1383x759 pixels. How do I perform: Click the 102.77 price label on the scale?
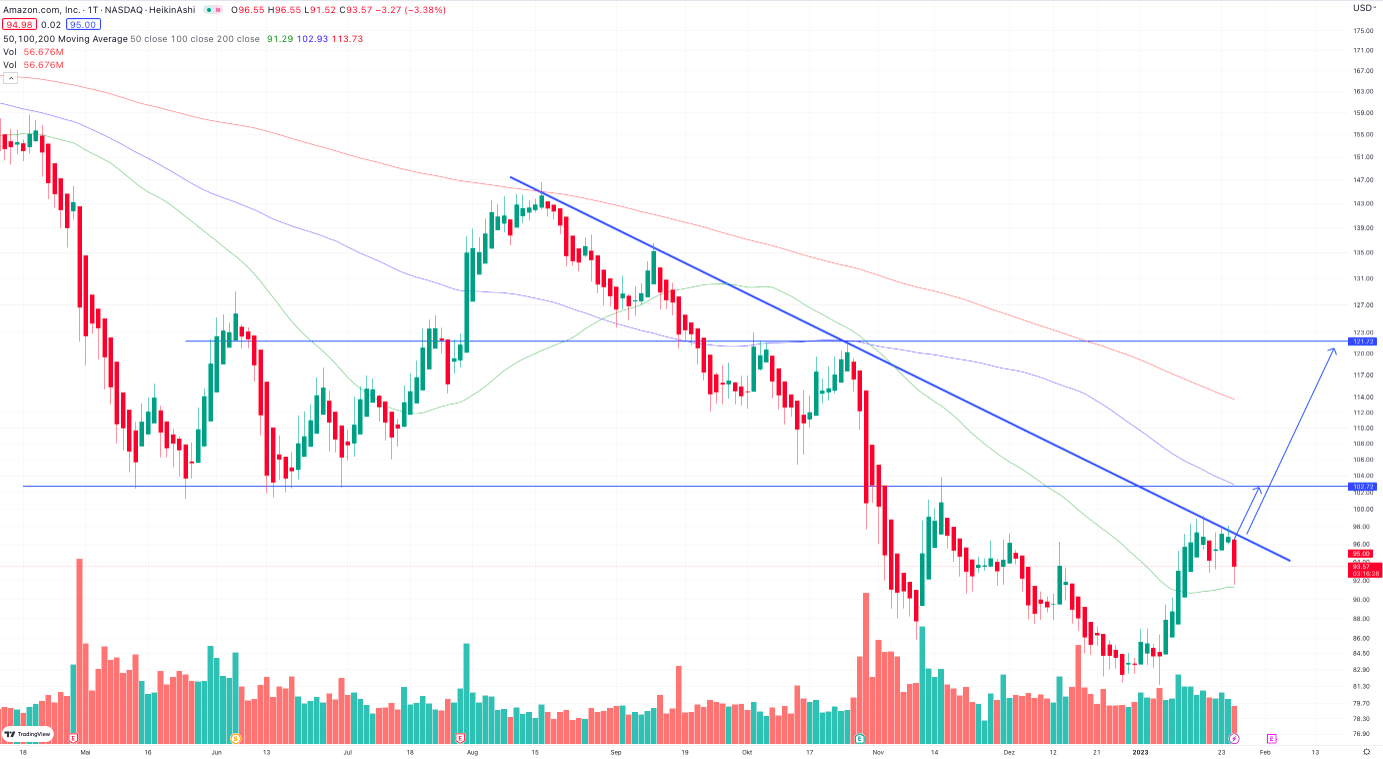point(1362,486)
